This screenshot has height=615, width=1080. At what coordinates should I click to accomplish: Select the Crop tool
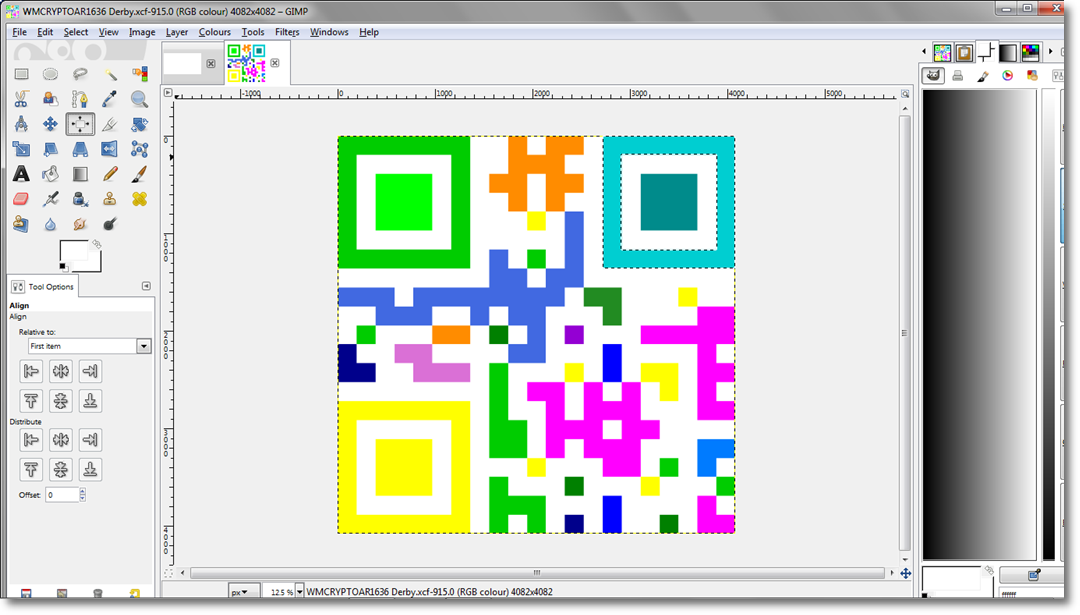point(110,124)
